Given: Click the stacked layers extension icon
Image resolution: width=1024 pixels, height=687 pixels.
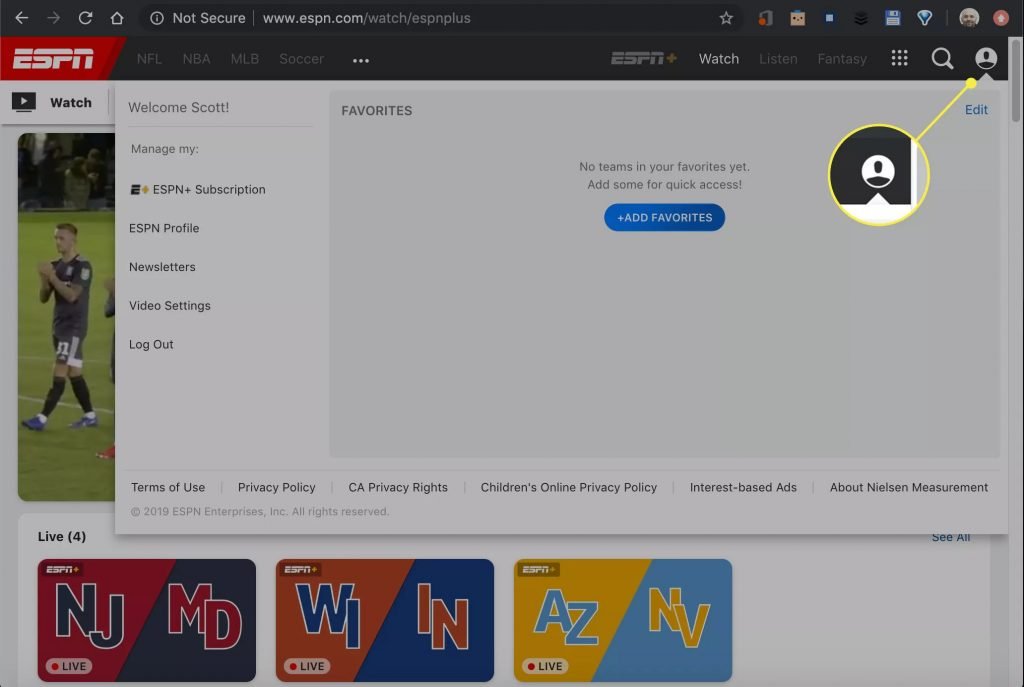Looking at the screenshot, I should pyautogui.click(x=861, y=18).
